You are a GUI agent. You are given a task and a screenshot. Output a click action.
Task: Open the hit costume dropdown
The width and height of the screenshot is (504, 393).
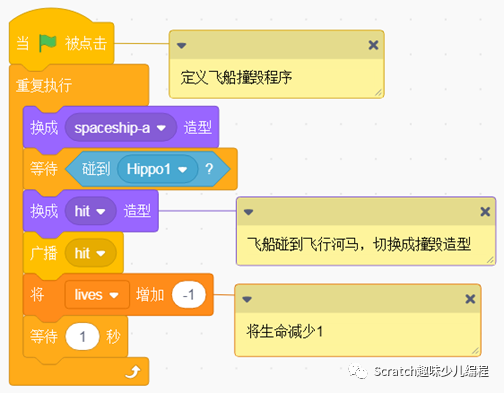(90, 211)
